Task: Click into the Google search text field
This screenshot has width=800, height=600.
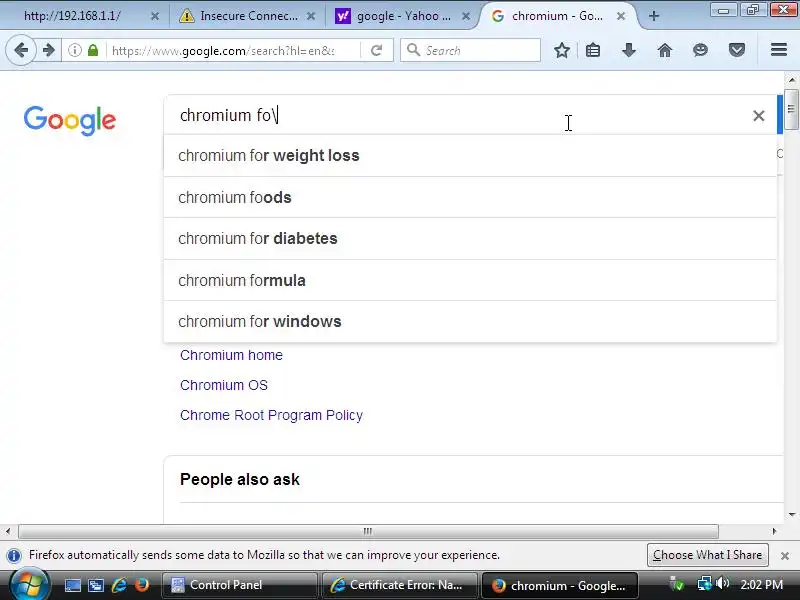Action: [x=459, y=116]
